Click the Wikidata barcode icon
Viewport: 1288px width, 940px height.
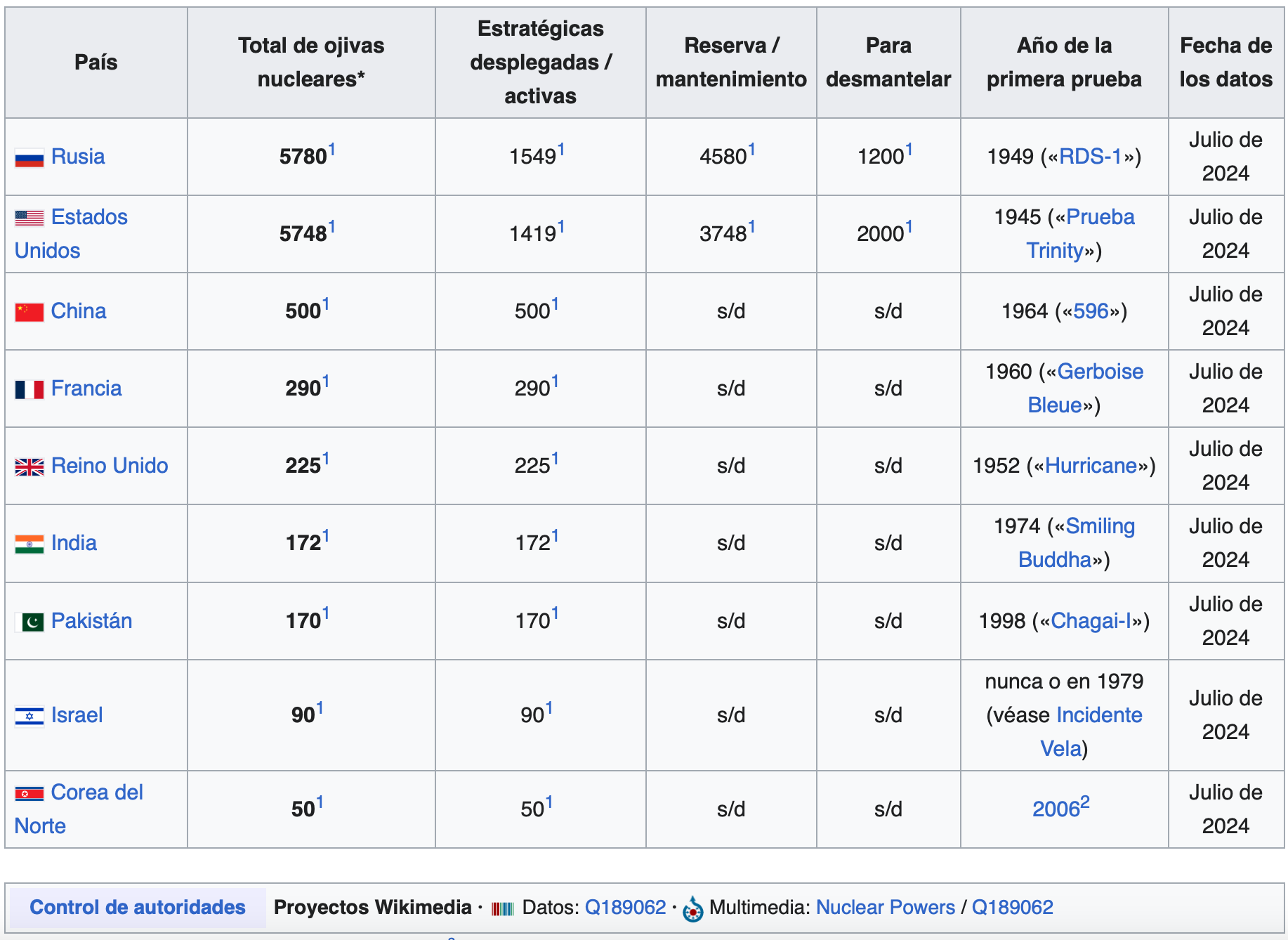click(503, 908)
